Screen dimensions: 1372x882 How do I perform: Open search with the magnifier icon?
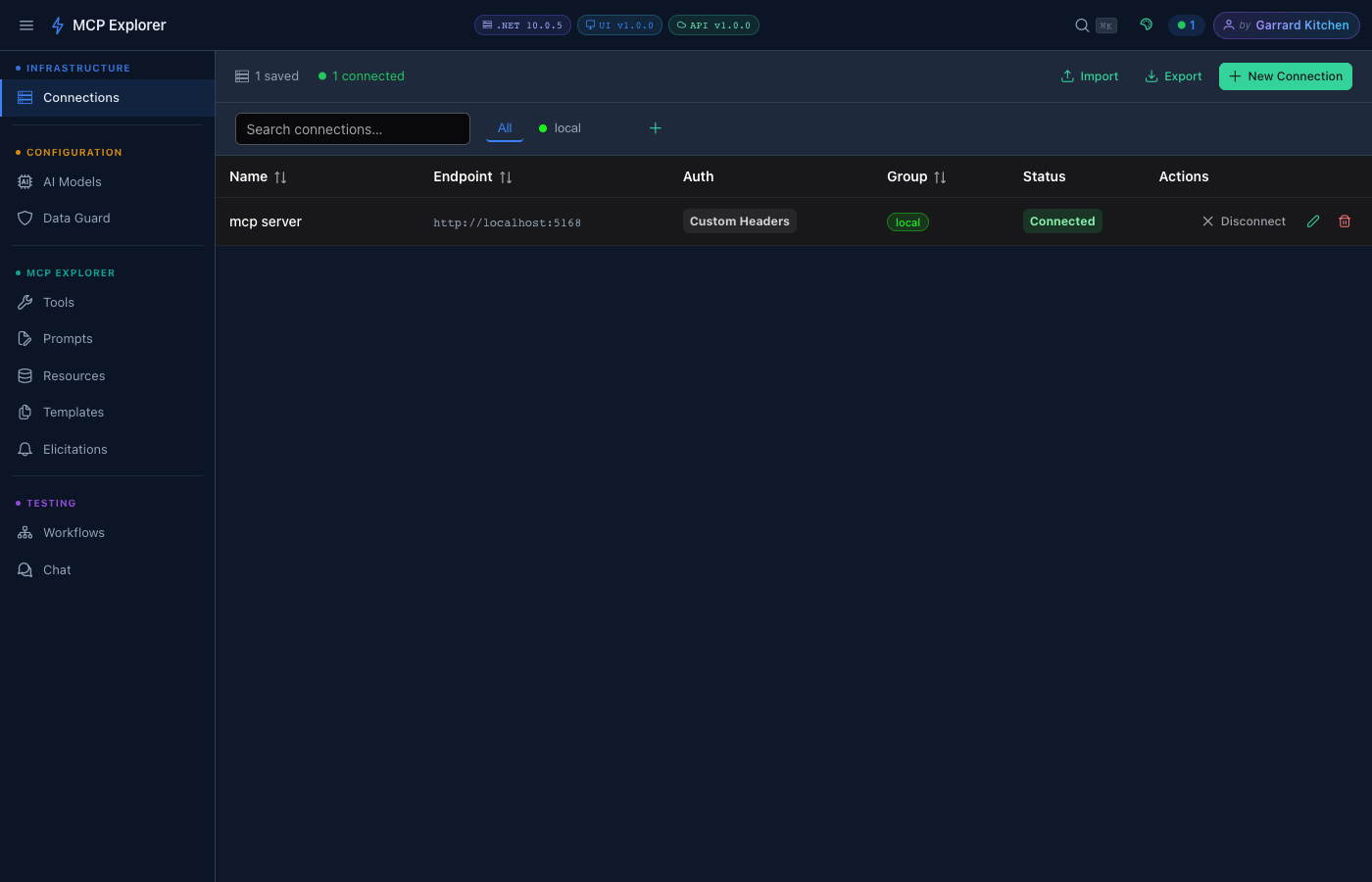[1081, 24]
